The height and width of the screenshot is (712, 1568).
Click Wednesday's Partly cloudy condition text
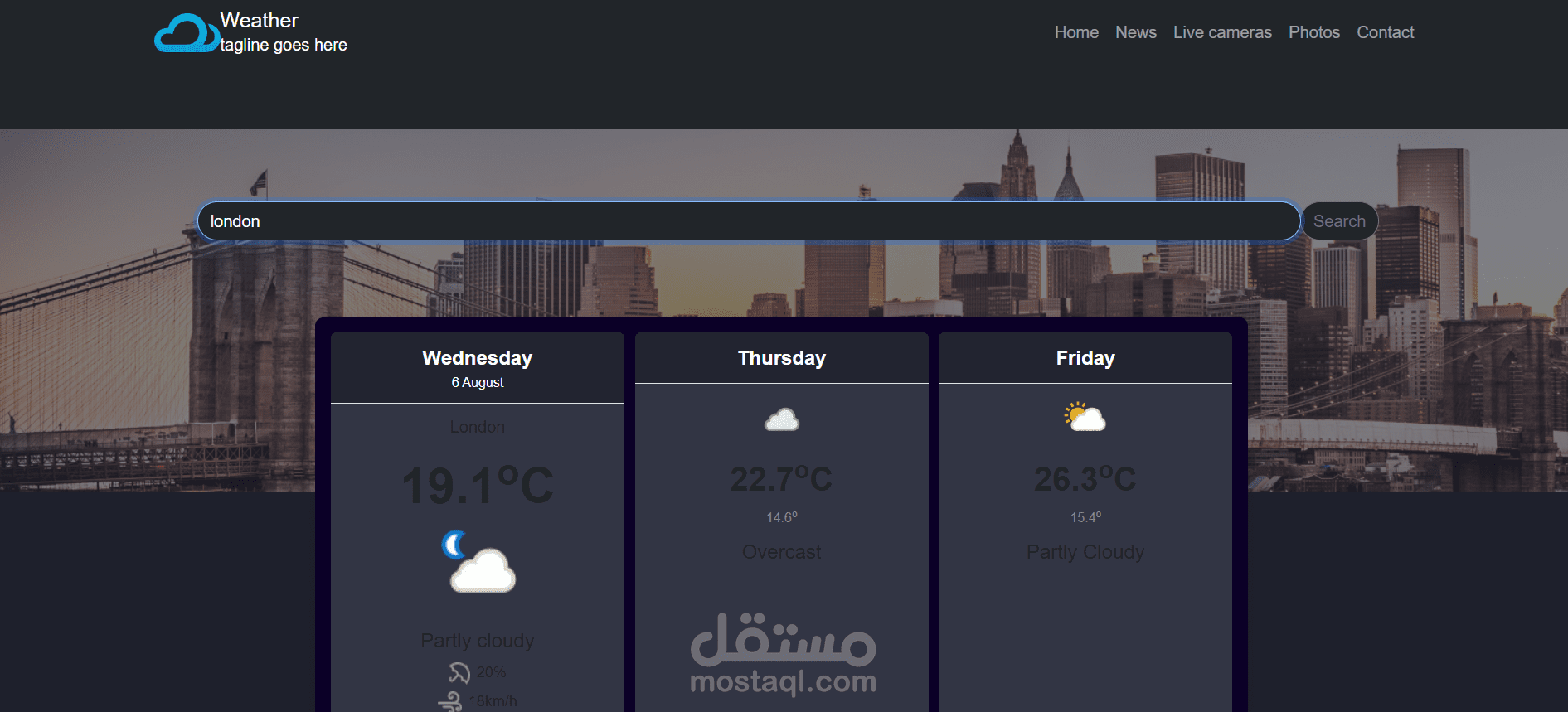click(x=478, y=641)
